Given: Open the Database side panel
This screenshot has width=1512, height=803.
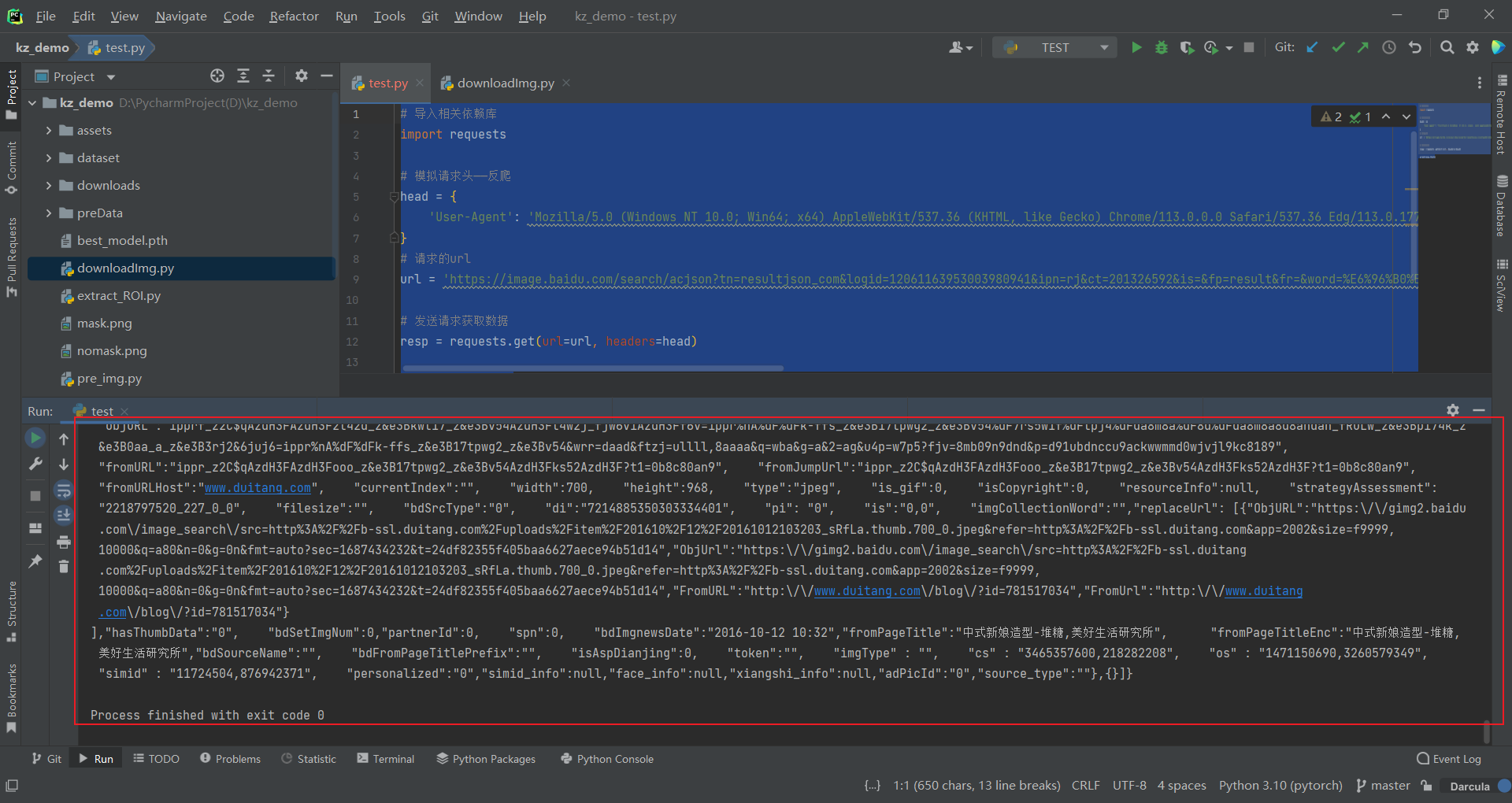Looking at the screenshot, I should point(1502,205).
